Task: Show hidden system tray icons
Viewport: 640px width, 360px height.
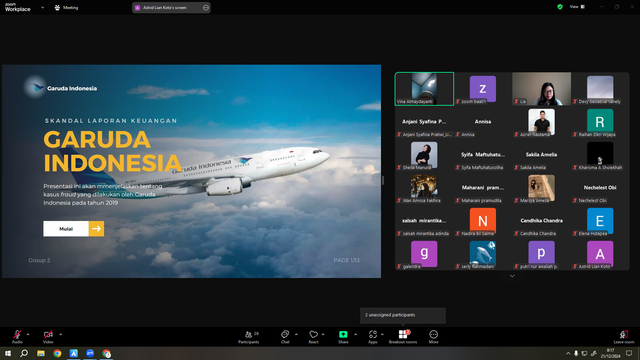Action: 568,353
